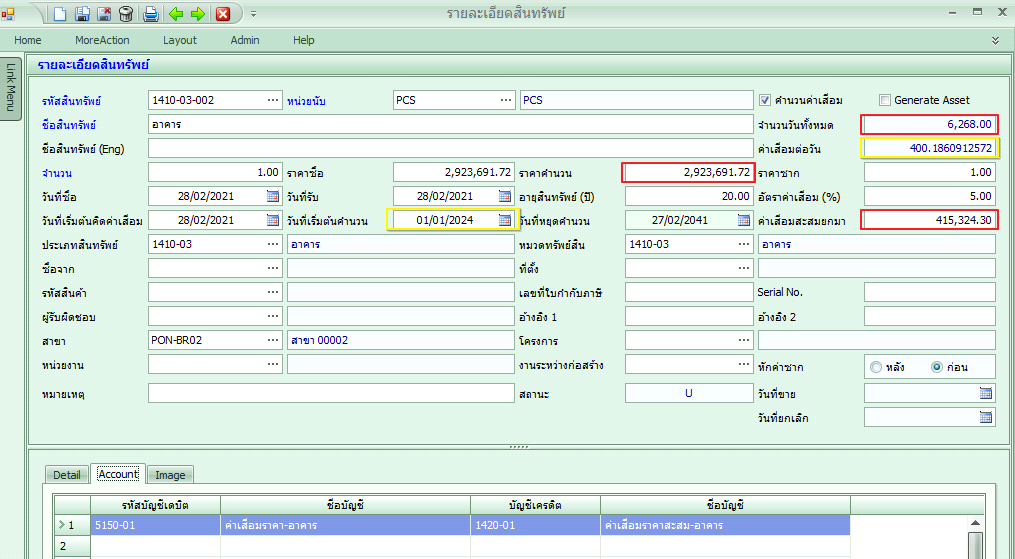Go to previous record with left green arrow
The height and width of the screenshot is (559, 1015).
pyautogui.click(x=176, y=14)
